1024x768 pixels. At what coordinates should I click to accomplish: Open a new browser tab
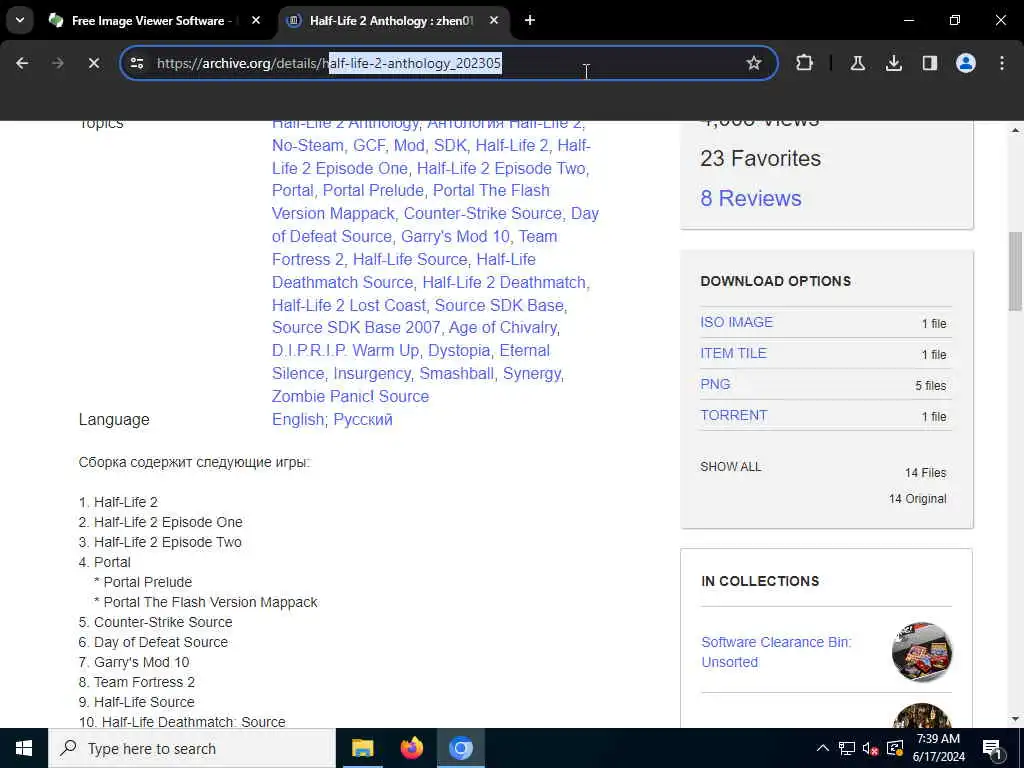click(530, 20)
